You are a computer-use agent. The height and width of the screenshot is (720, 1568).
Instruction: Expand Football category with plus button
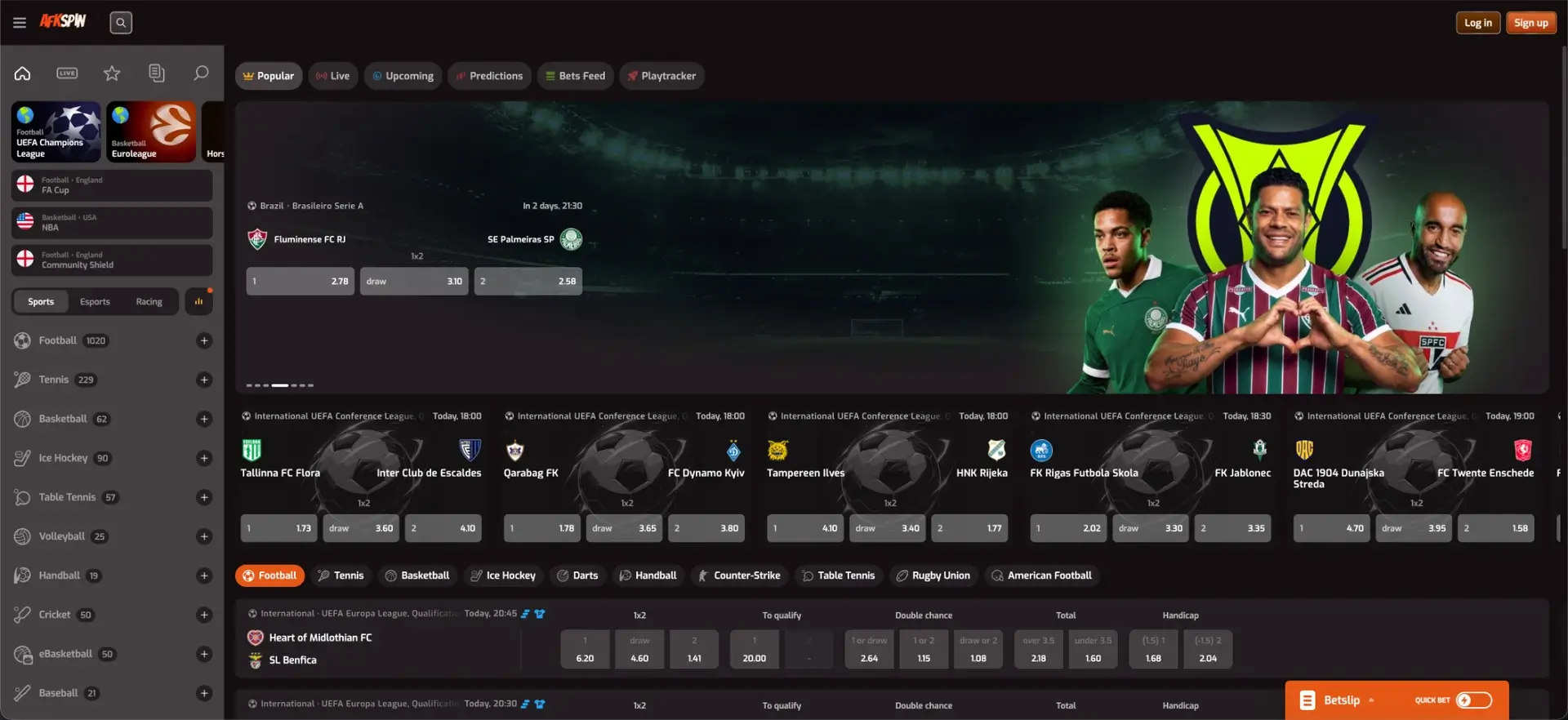(x=204, y=340)
